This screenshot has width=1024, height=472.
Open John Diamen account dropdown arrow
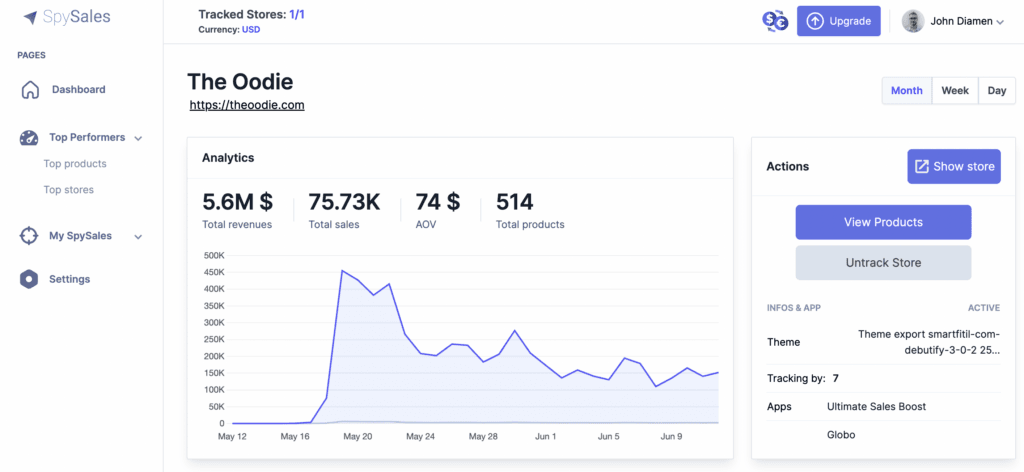pos(1000,22)
